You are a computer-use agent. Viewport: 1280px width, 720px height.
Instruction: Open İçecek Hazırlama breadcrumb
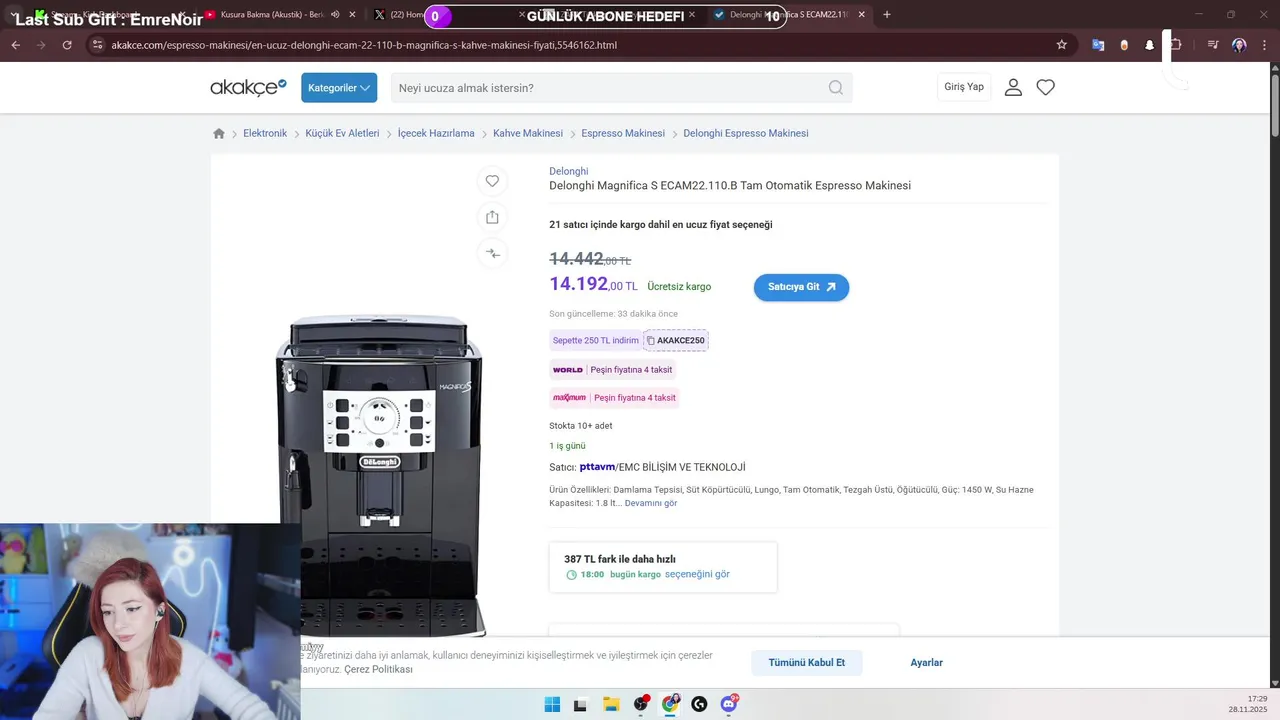[x=436, y=133]
